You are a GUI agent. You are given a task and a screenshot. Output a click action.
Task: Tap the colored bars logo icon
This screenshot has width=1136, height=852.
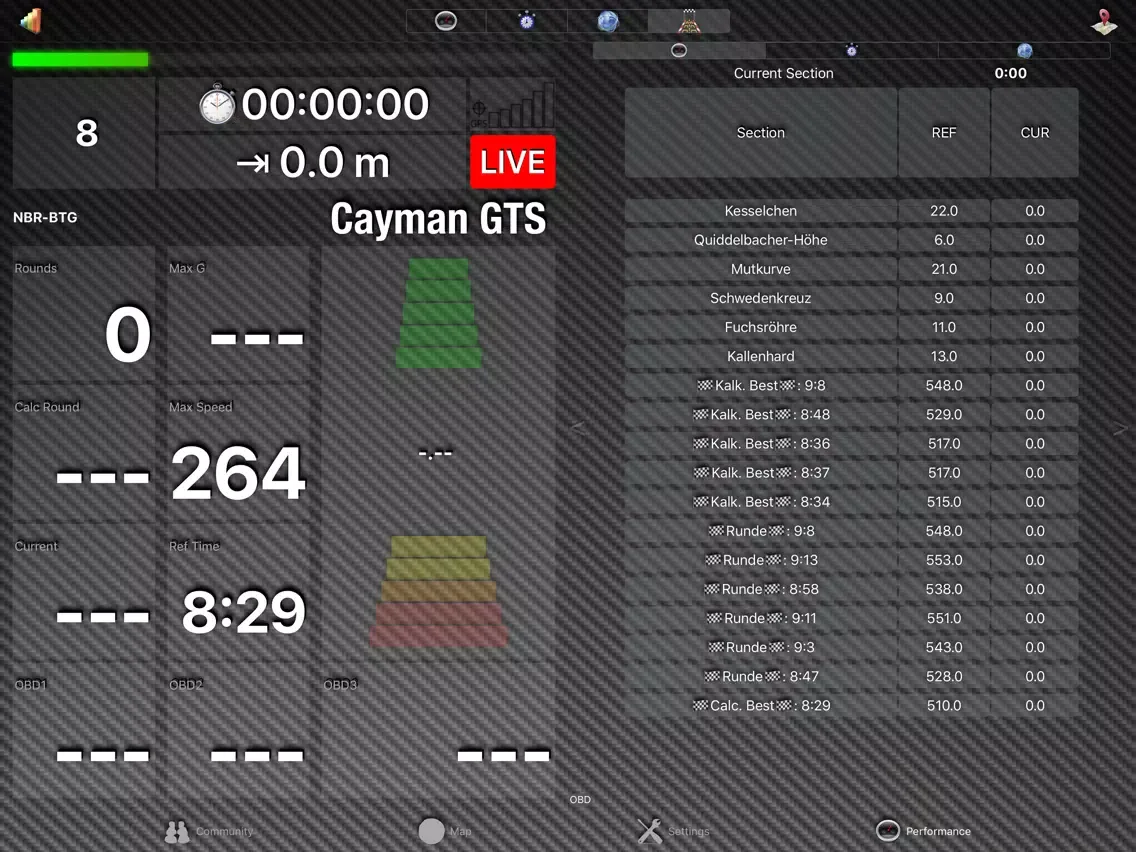click(x=30, y=20)
